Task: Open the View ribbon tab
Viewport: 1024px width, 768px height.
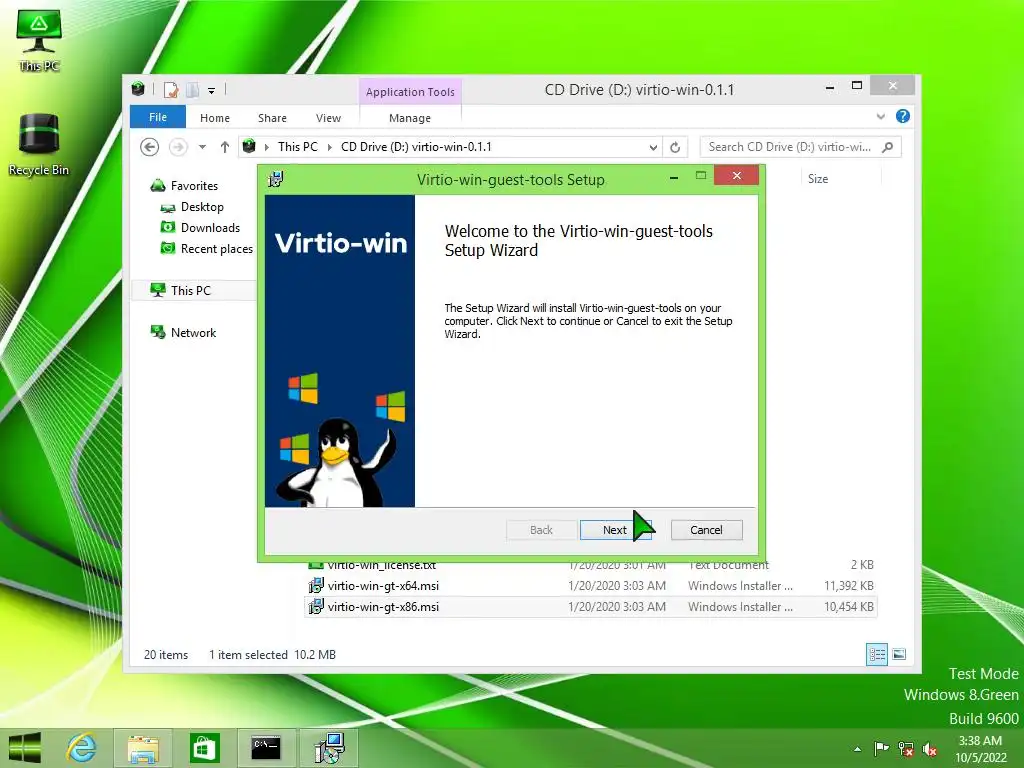Action: point(328,118)
